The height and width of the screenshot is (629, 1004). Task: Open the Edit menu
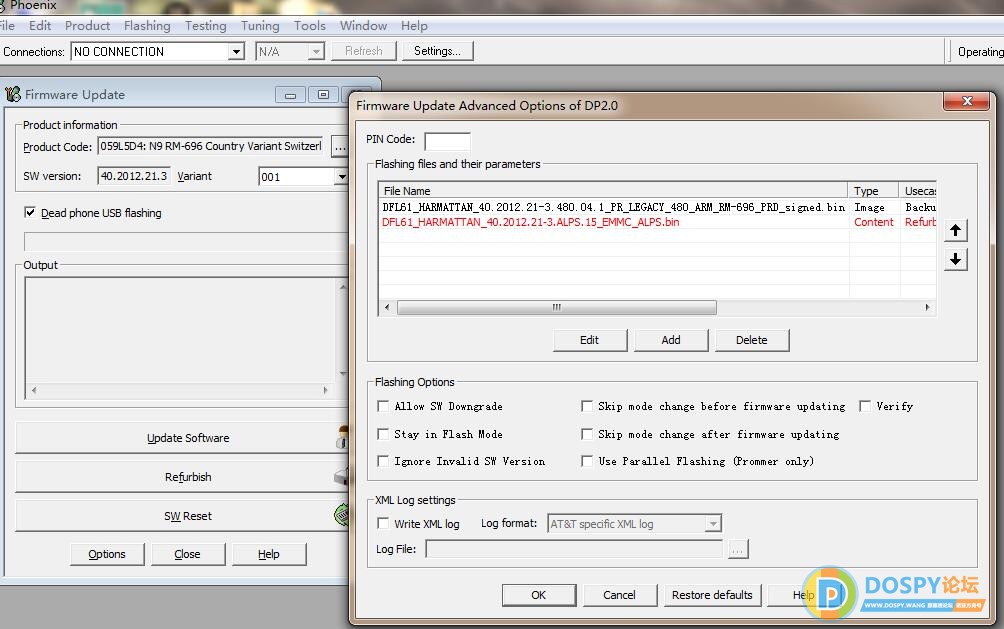tap(40, 26)
